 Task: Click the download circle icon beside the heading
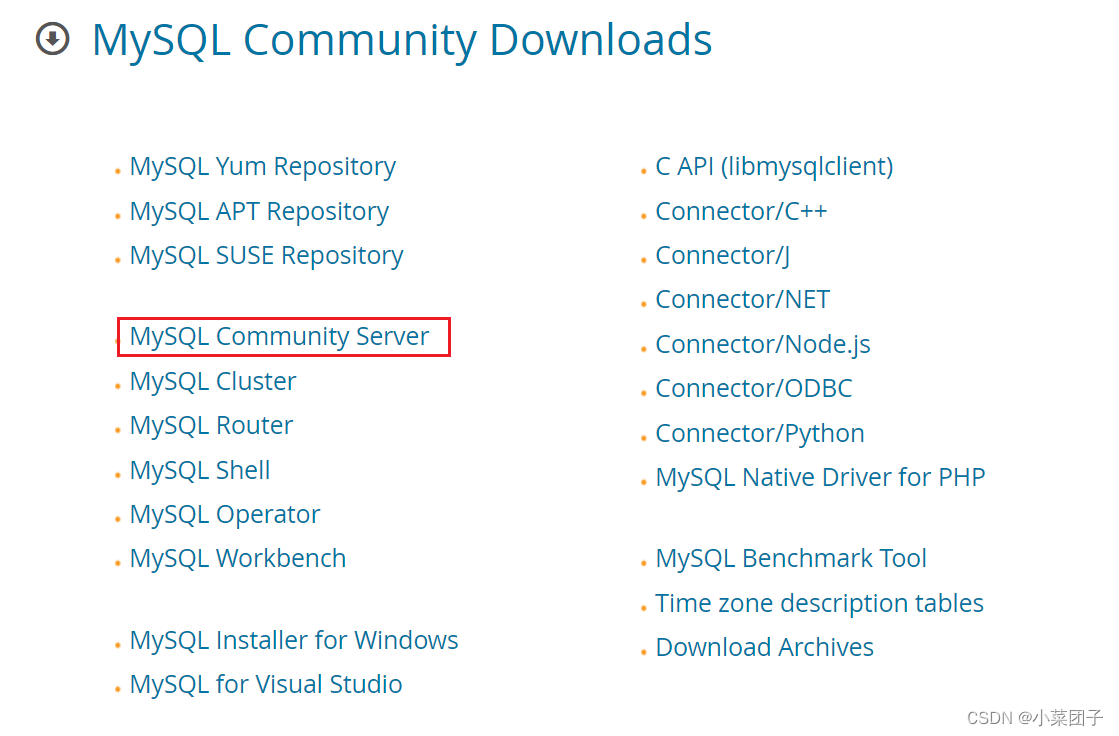point(53,39)
